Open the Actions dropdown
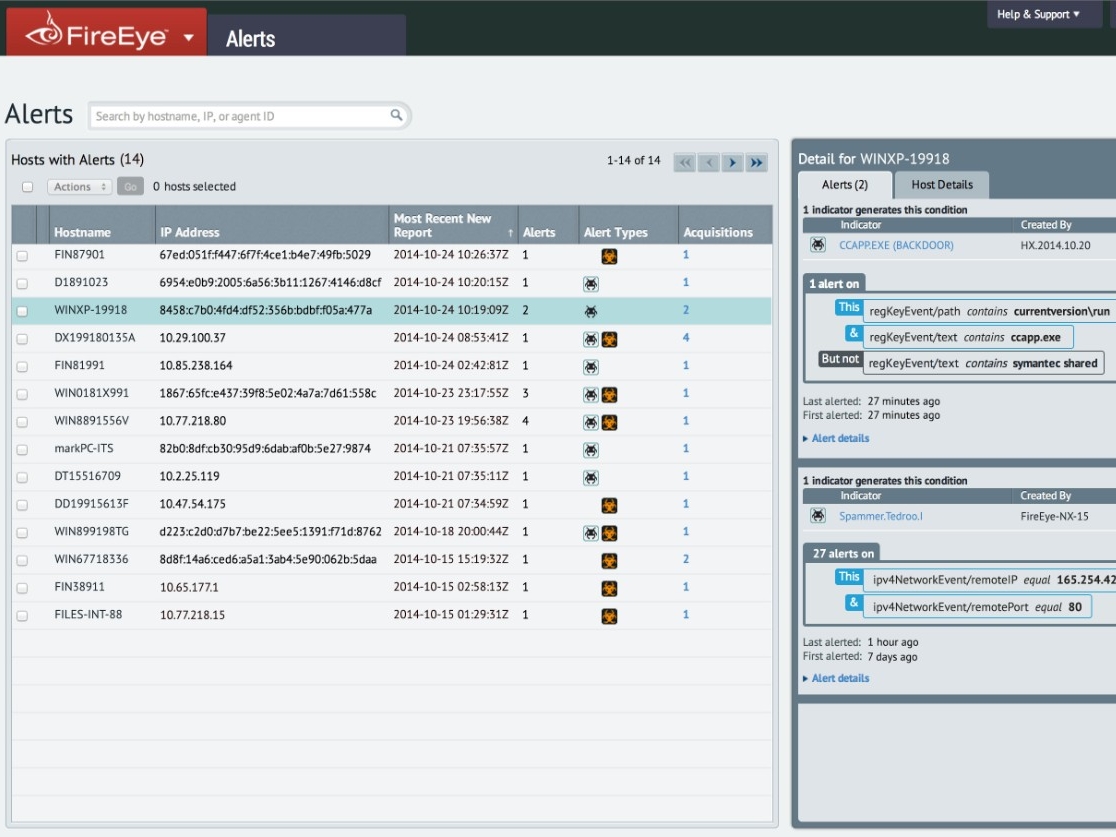1116x837 pixels. pos(80,186)
